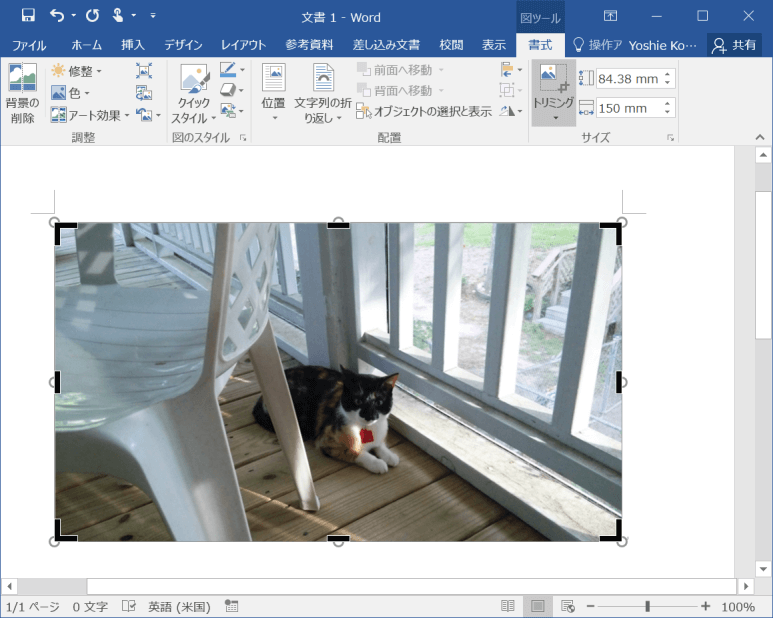Open the クイックスタイル gallery
This screenshot has height=618, width=773.
(194, 93)
